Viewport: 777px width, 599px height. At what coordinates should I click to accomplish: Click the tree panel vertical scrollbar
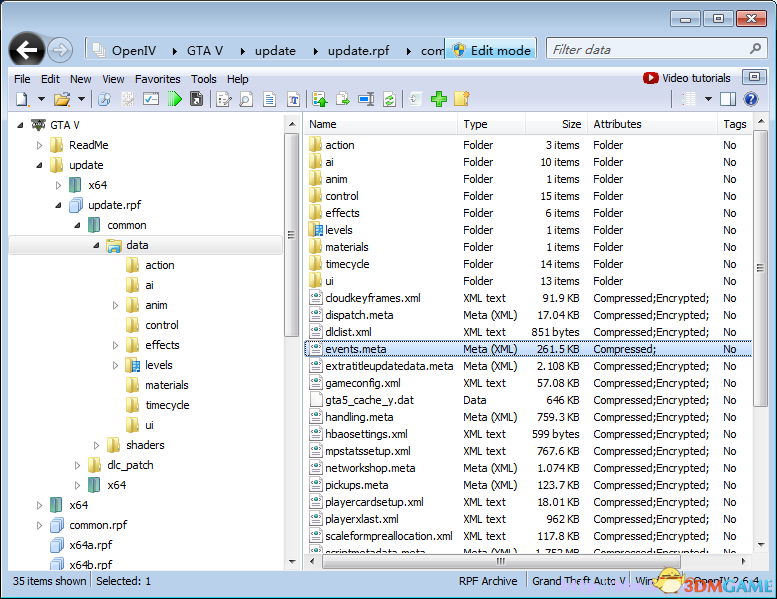coord(291,235)
